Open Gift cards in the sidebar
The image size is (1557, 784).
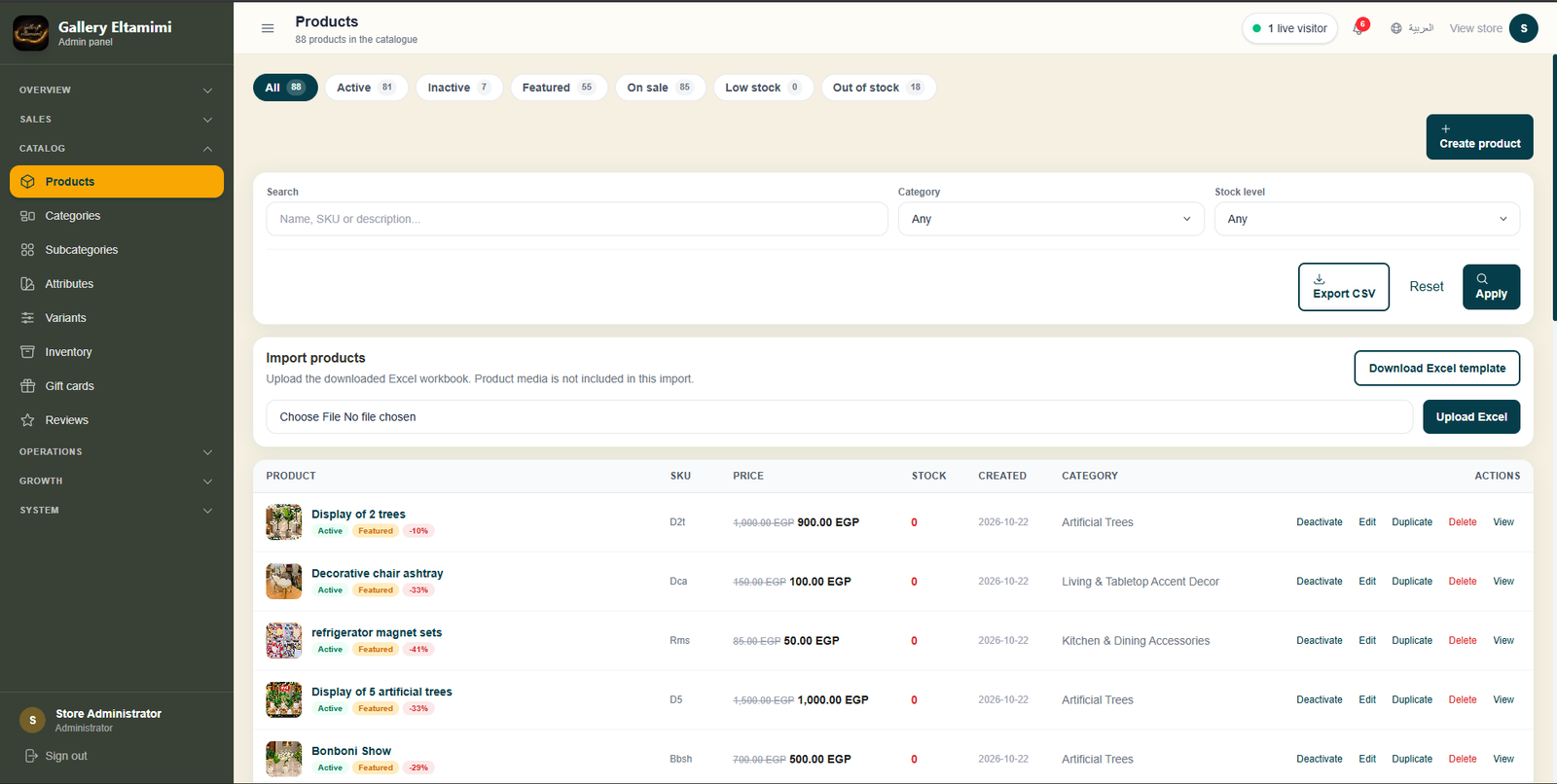117,386
